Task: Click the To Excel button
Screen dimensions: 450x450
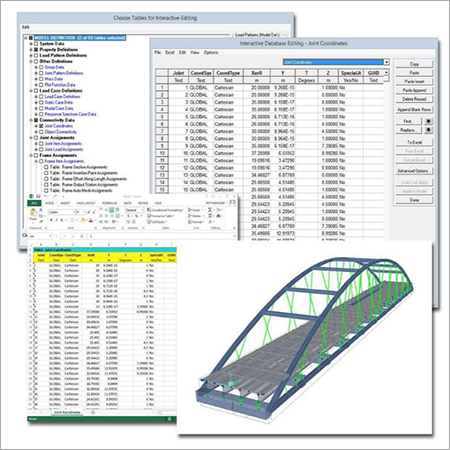Action: point(414,142)
